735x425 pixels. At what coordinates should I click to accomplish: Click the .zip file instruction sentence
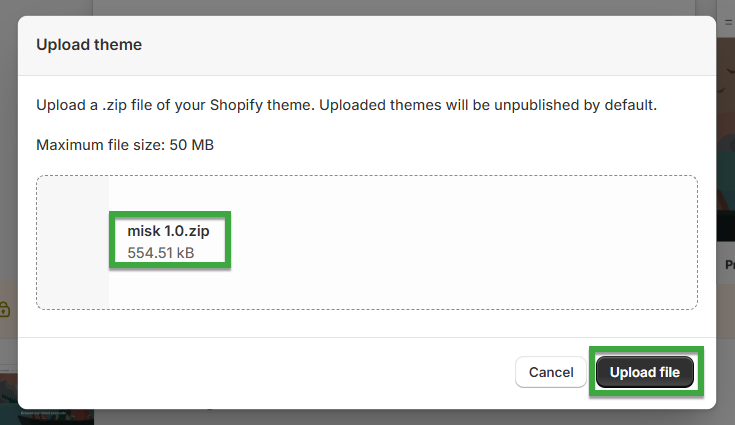(346, 105)
